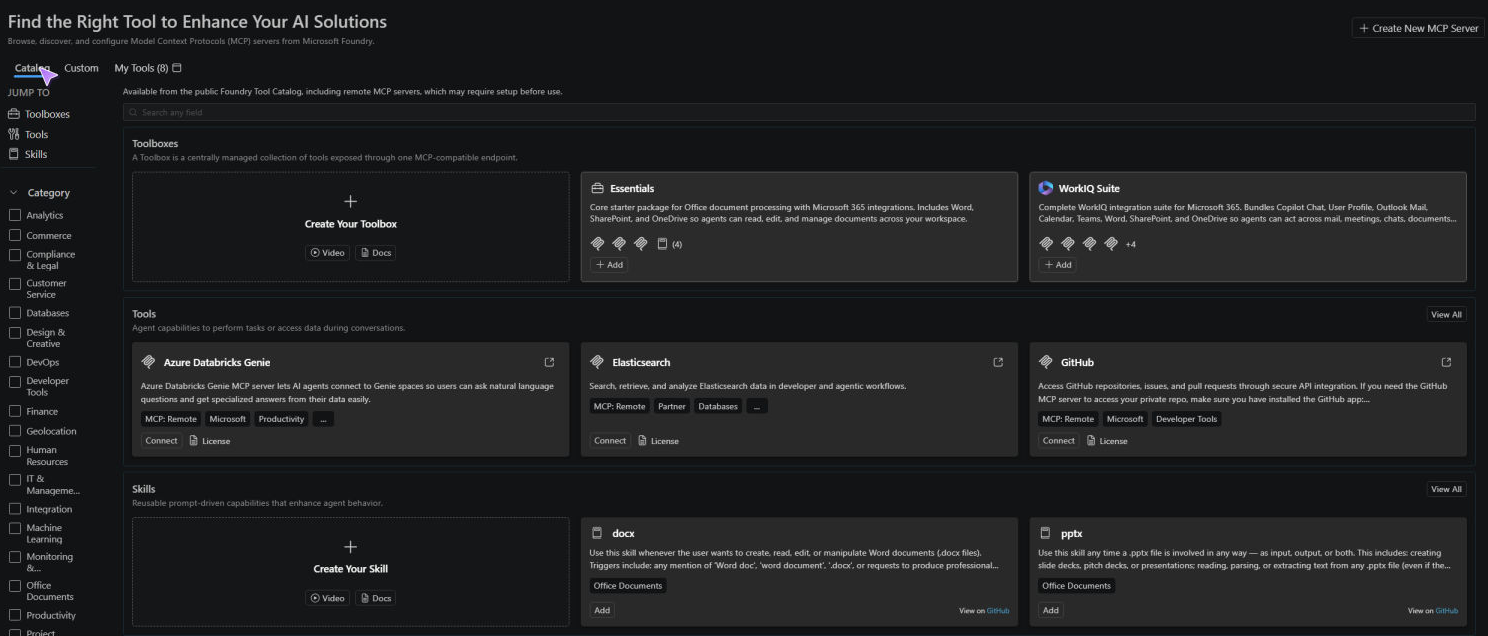Expand more tags on Elasticsearch card

point(757,406)
